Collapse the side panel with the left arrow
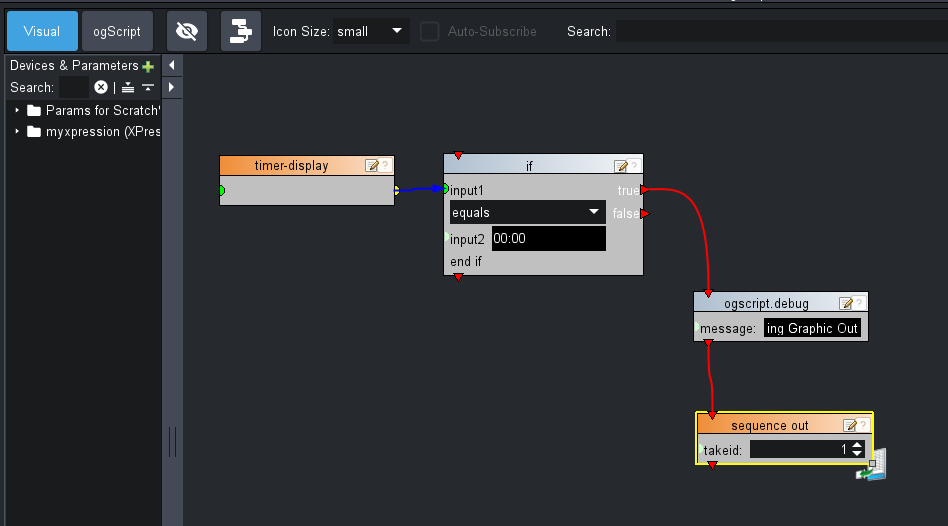 click(172, 65)
